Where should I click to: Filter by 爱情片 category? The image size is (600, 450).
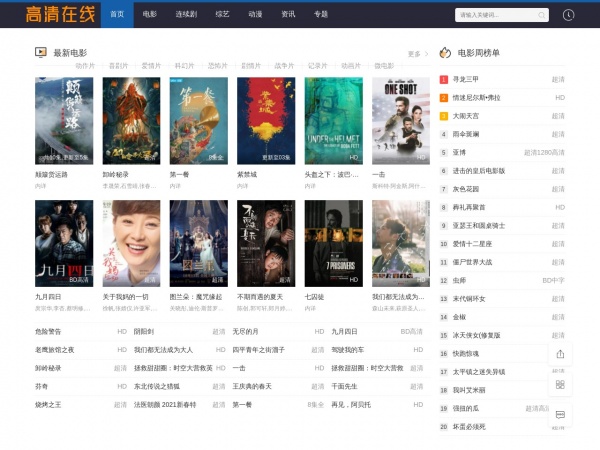point(151,66)
